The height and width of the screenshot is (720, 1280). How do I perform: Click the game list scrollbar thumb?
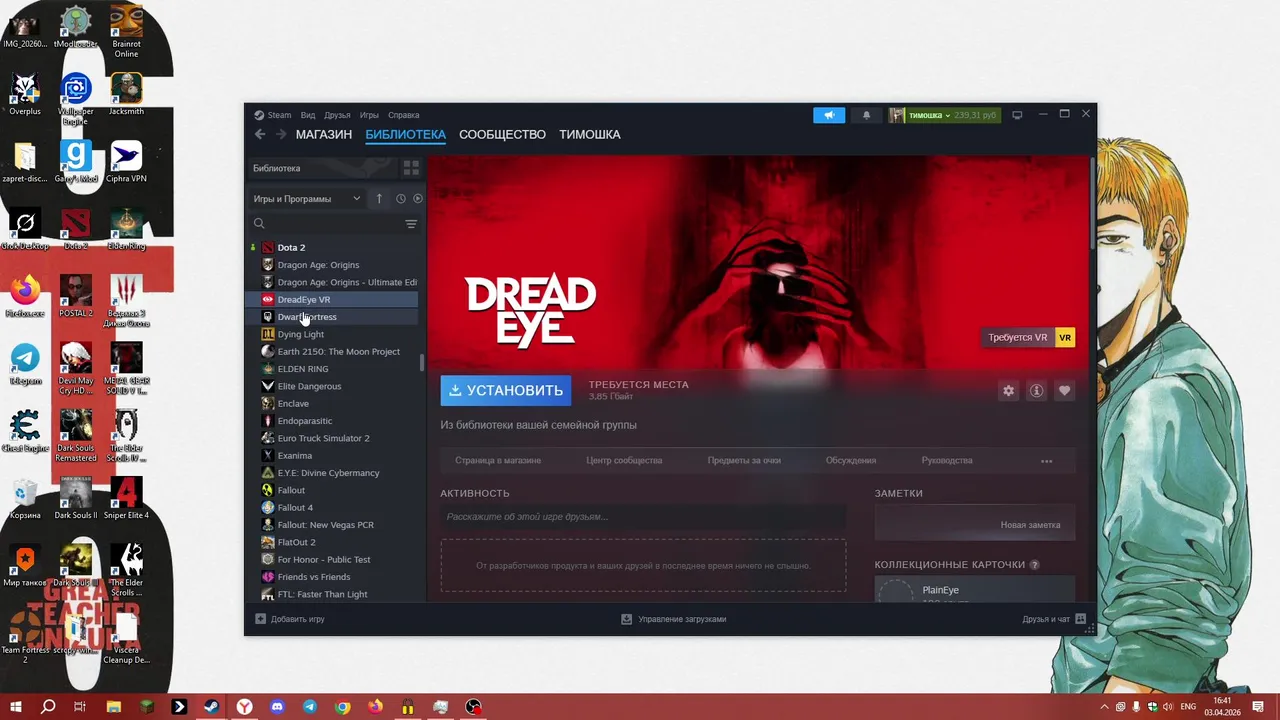[422, 363]
